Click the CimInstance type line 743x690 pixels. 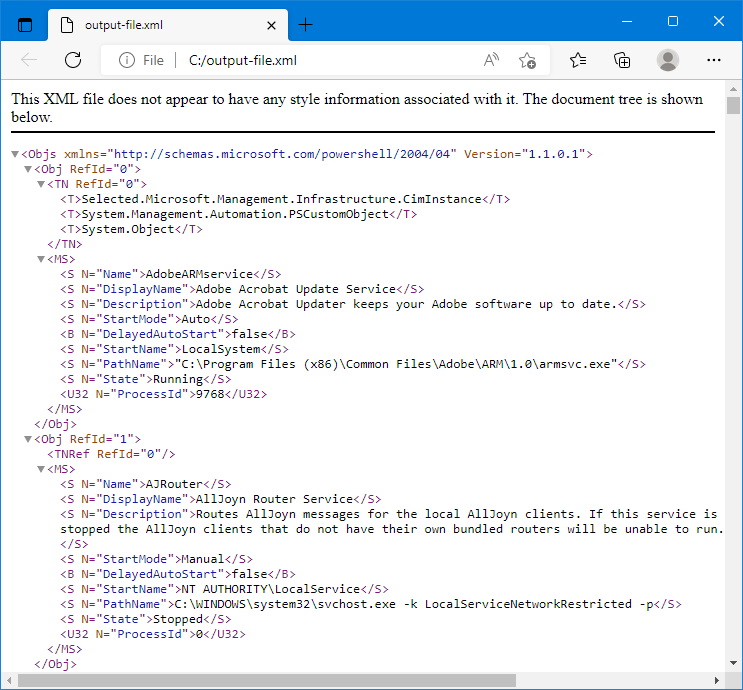285,199
